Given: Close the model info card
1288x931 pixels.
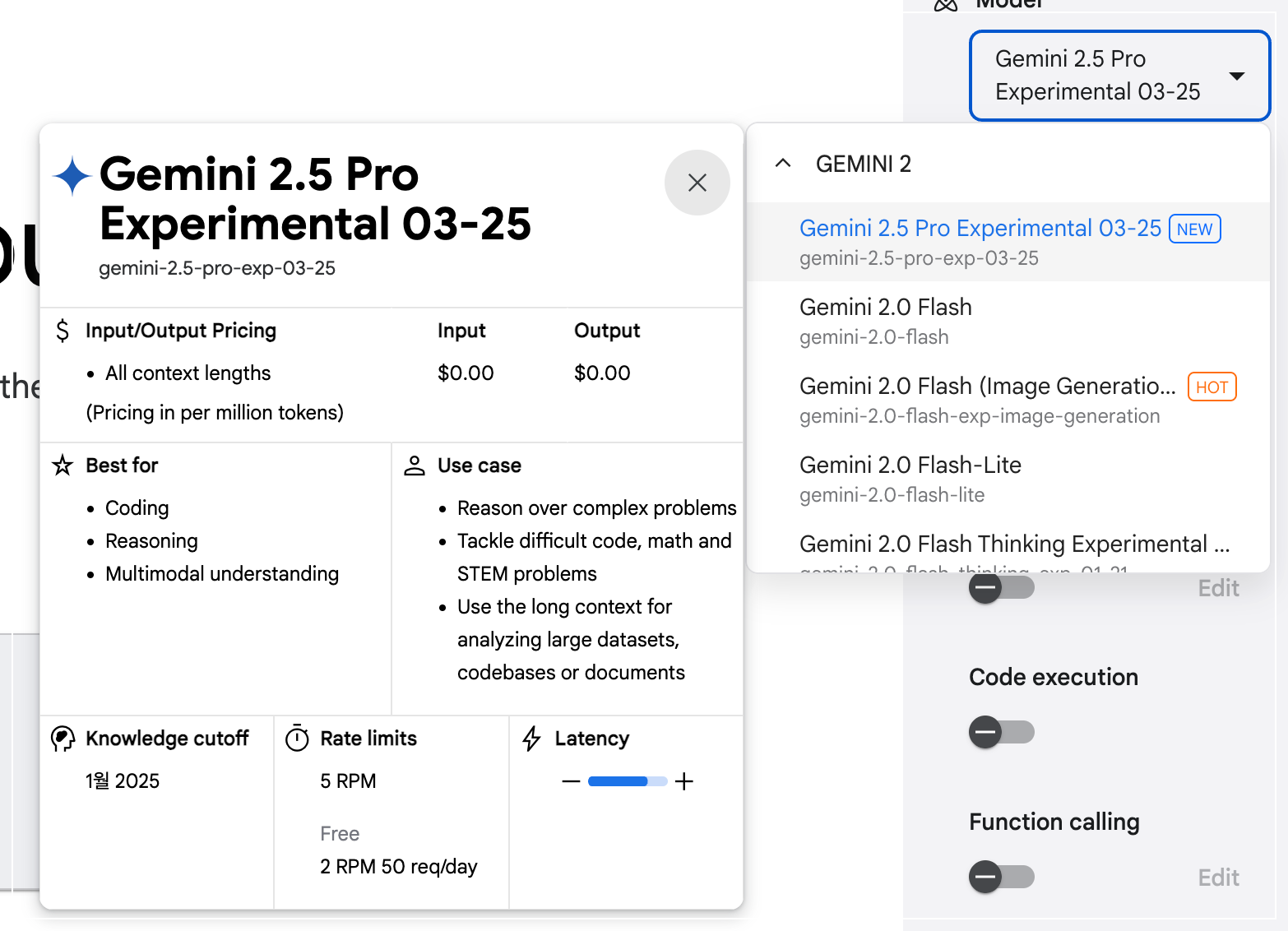Looking at the screenshot, I should click(697, 183).
